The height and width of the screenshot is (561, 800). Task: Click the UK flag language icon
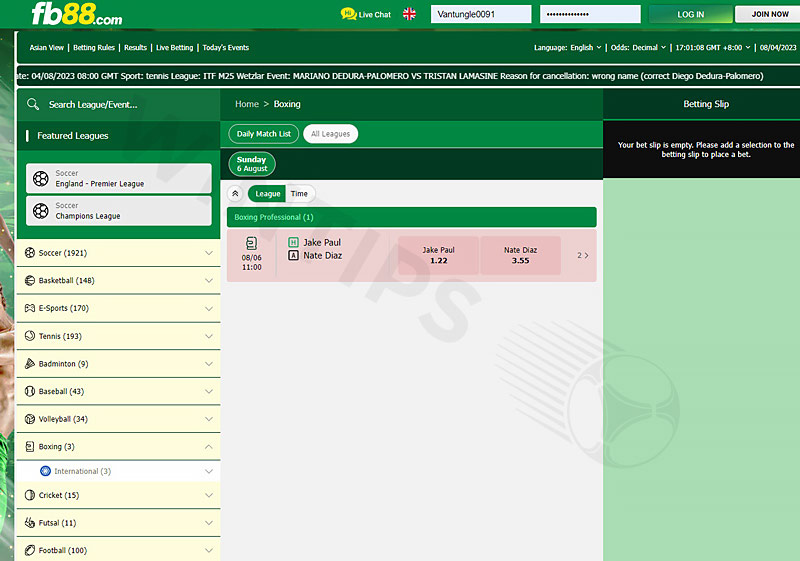click(x=409, y=14)
